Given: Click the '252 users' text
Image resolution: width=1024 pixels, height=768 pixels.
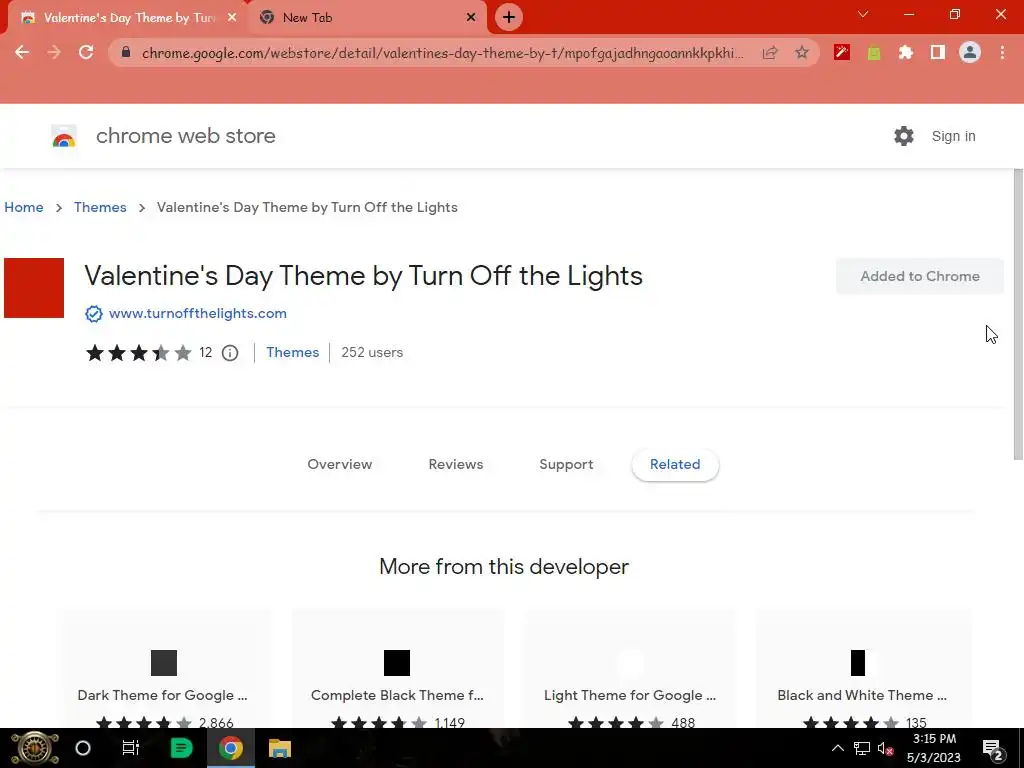Looking at the screenshot, I should tap(372, 352).
